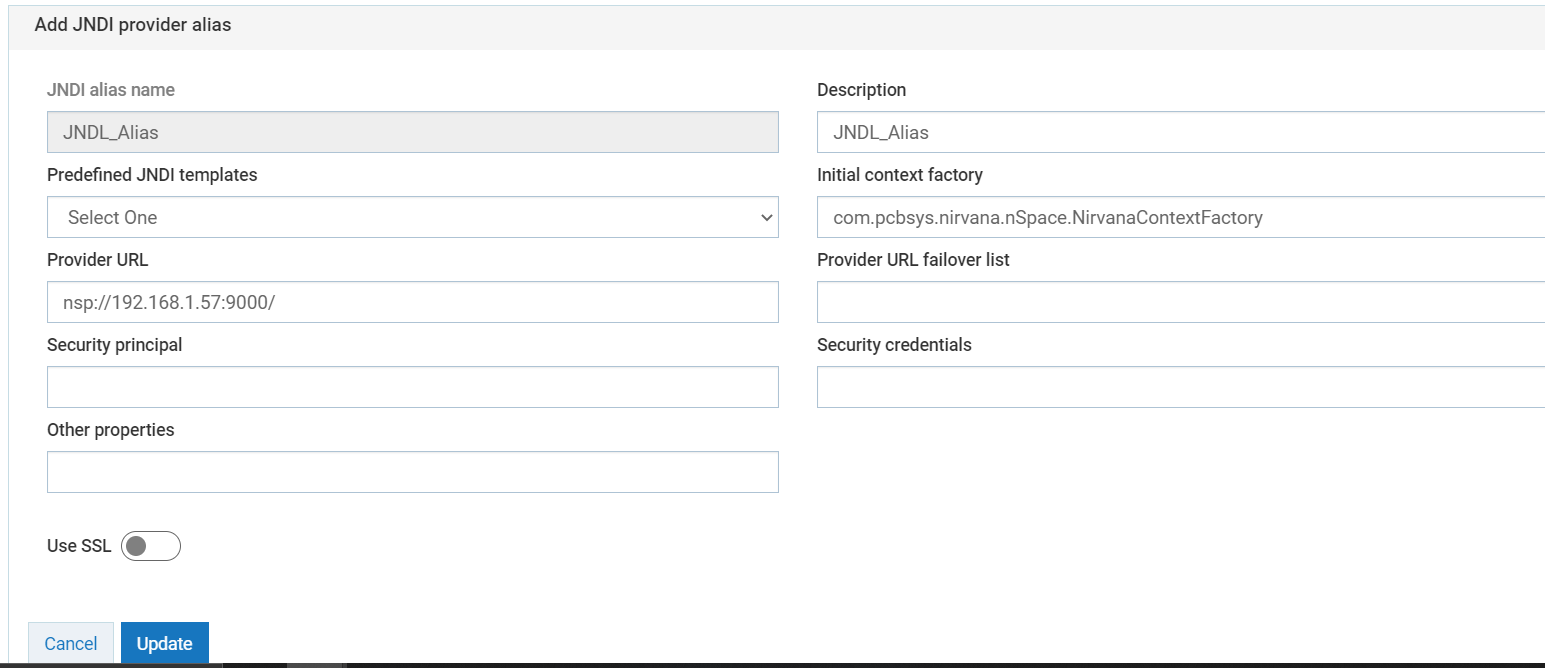Click the Other properties text box
1545x668 pixels.
412,472
